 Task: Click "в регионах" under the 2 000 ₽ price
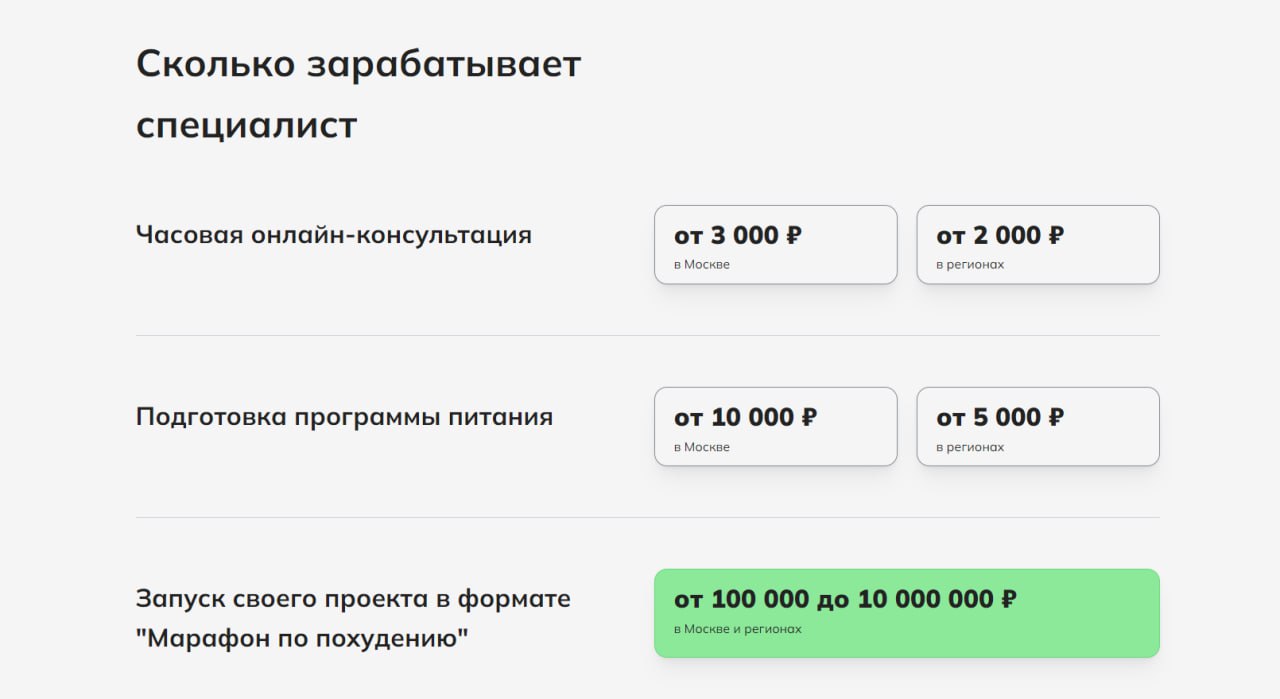pos(969,265)
